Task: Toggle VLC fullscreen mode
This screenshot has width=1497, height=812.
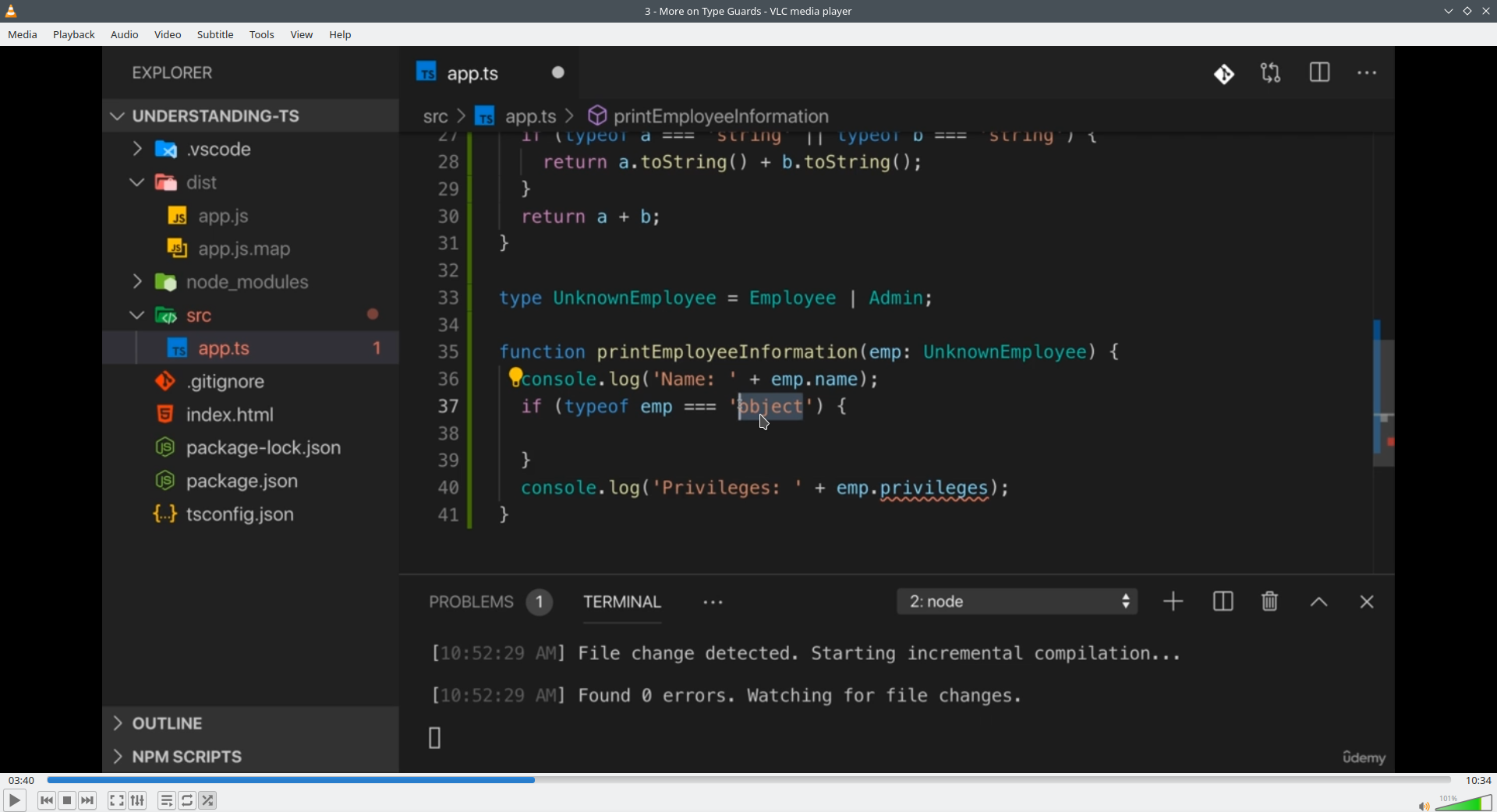Action: click(117, 800)
